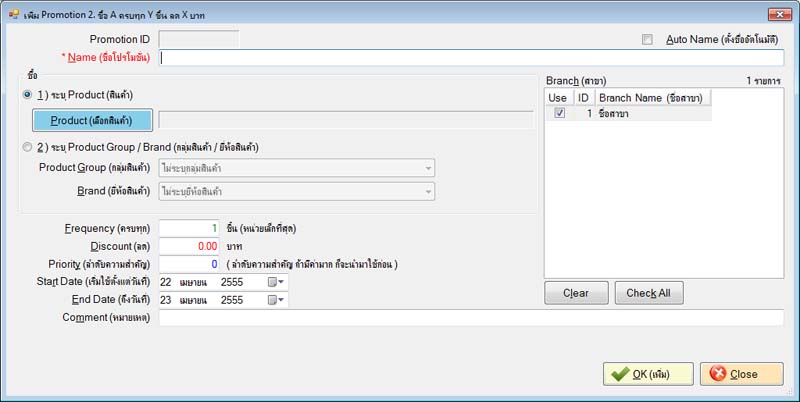Click the application icon in title bar
The width and height of the screenshot is (800, 402).
click(x=13, y=14)
